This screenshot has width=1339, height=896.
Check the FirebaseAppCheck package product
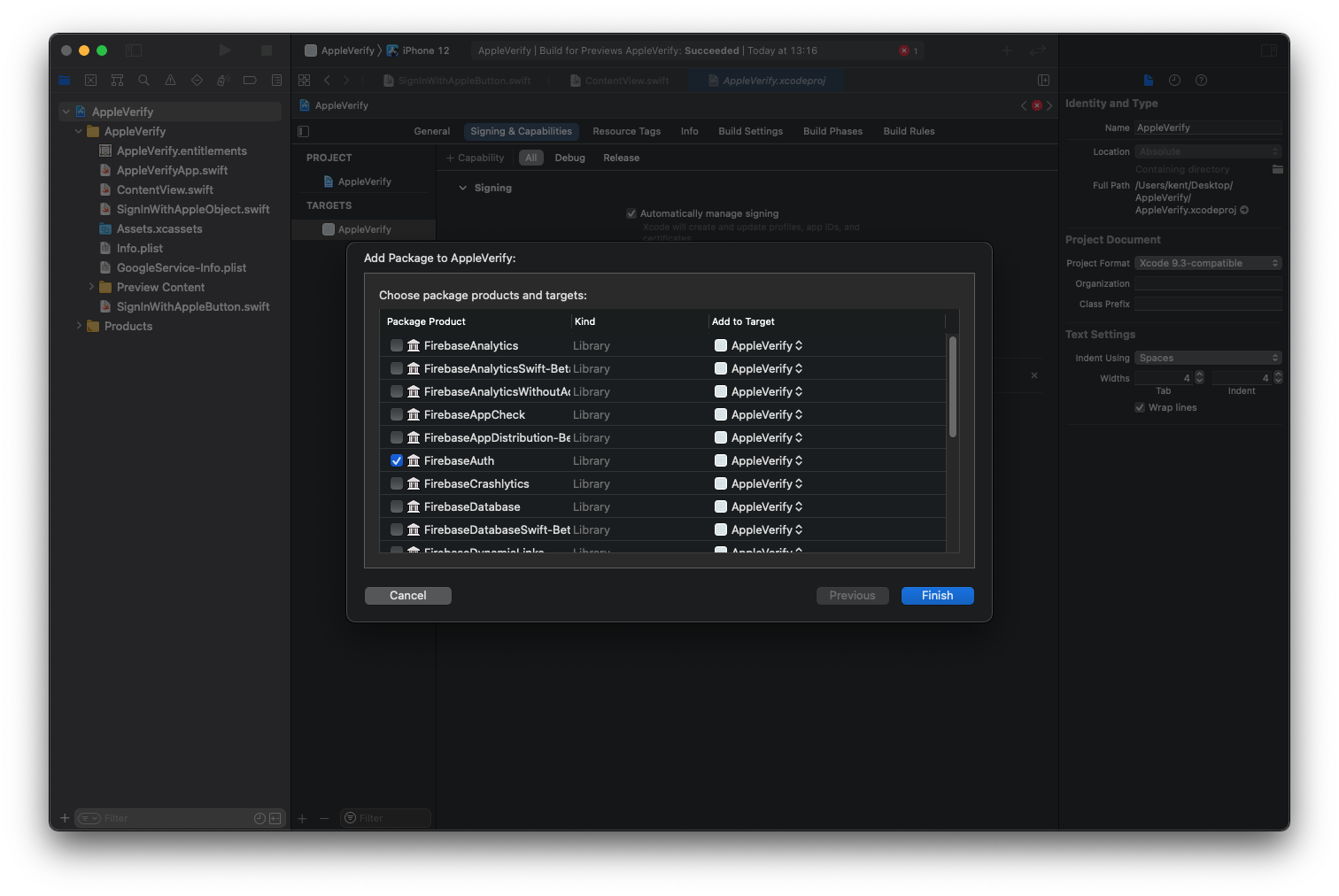click(x=397, y=414)
